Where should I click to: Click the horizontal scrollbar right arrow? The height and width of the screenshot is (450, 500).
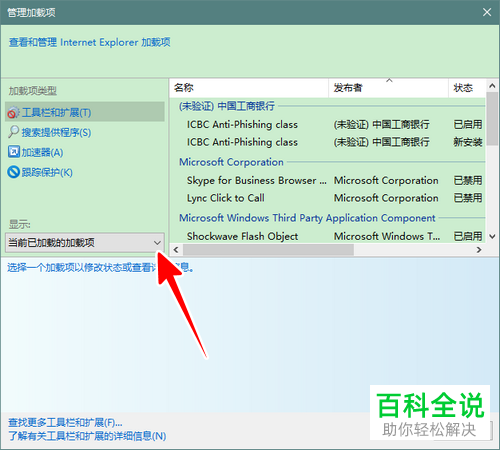(x=479, y=250)
